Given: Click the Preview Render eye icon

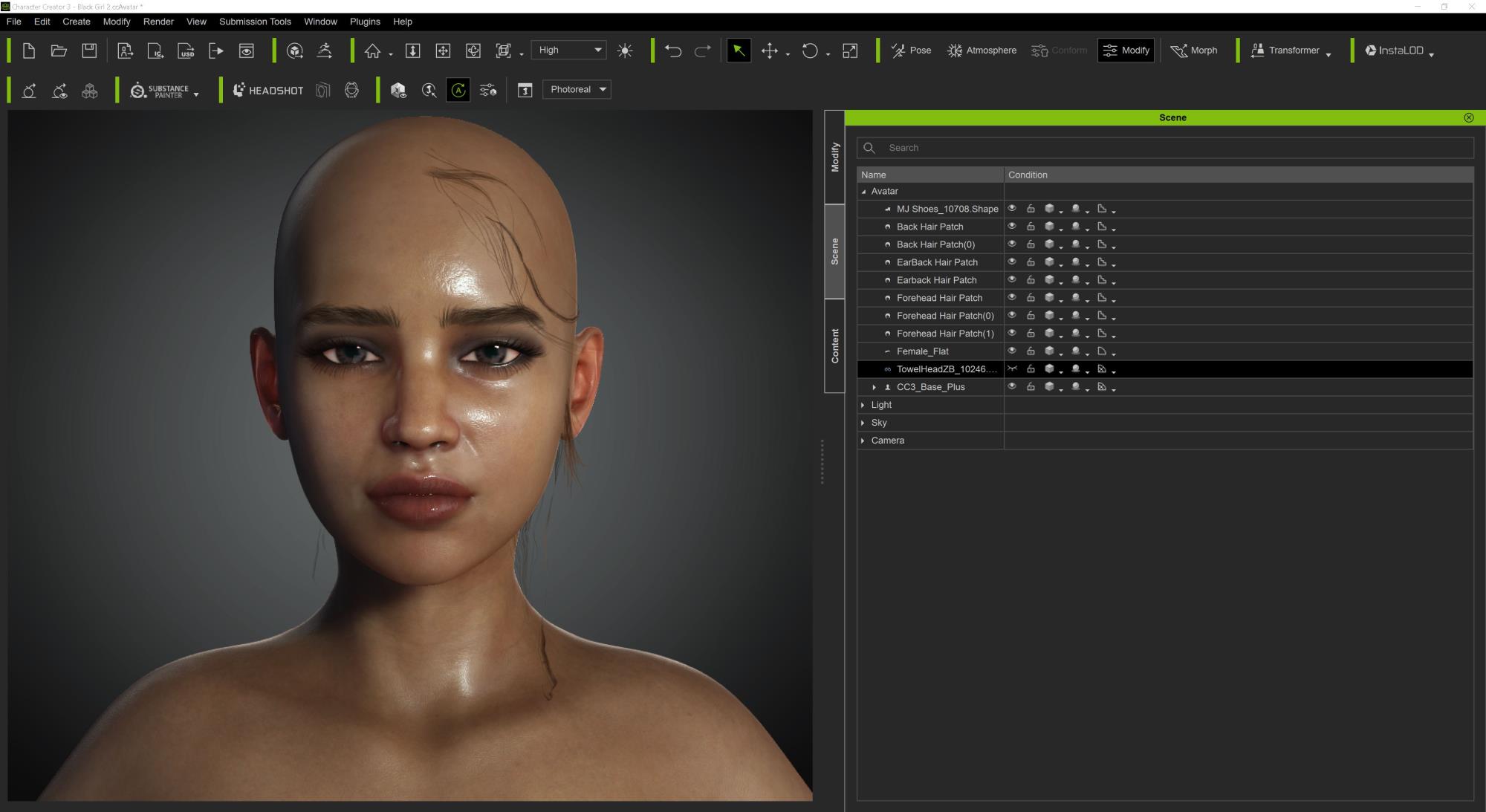Looking at the screenshot, I should (247, 51).
